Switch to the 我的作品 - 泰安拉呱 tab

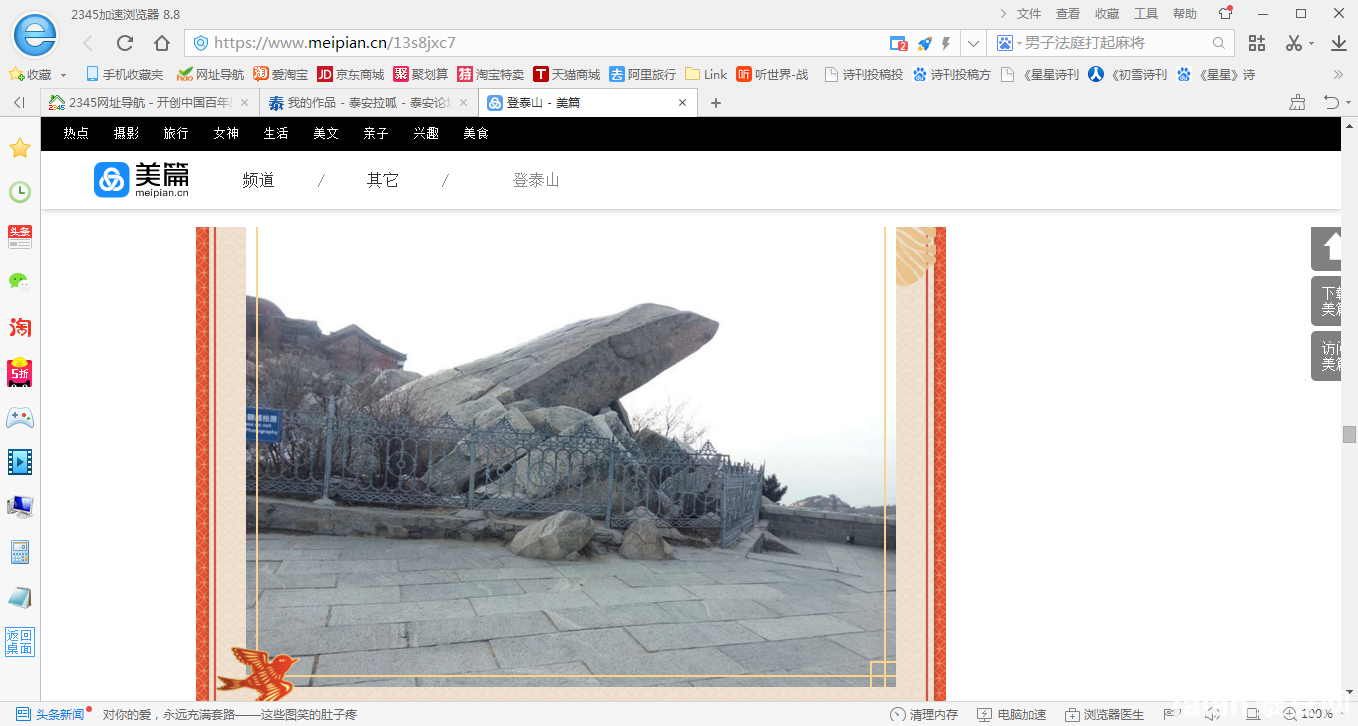369,103
